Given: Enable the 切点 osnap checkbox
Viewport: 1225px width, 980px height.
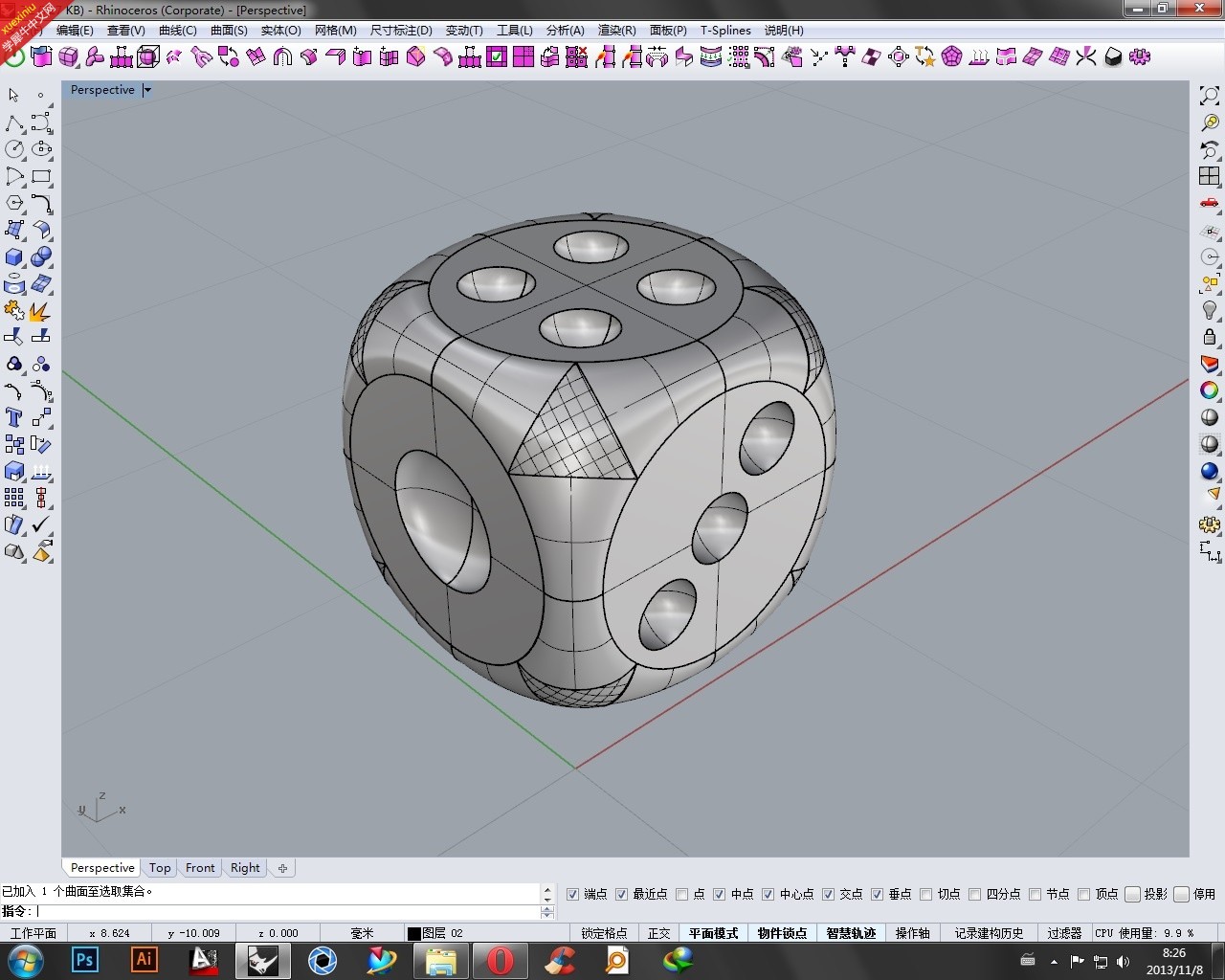Looking at the screenshot, I should coord(925,894).
